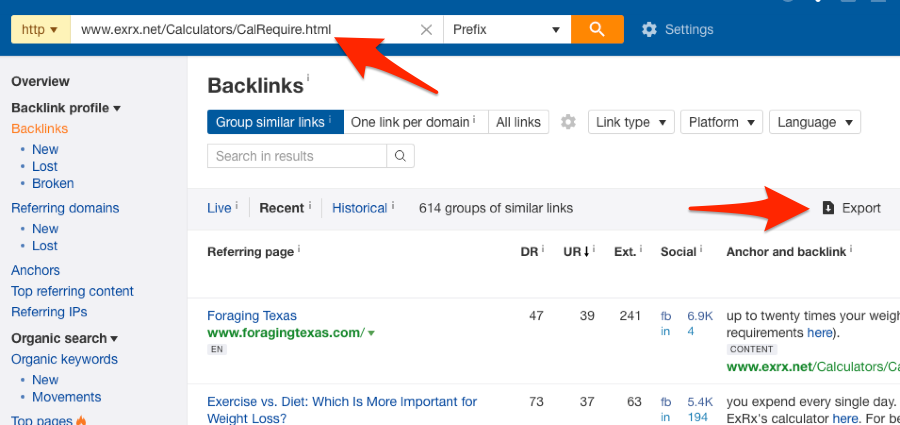900x425 pixels.
Task: Switch to One link per domain
Action: (415, 122)
